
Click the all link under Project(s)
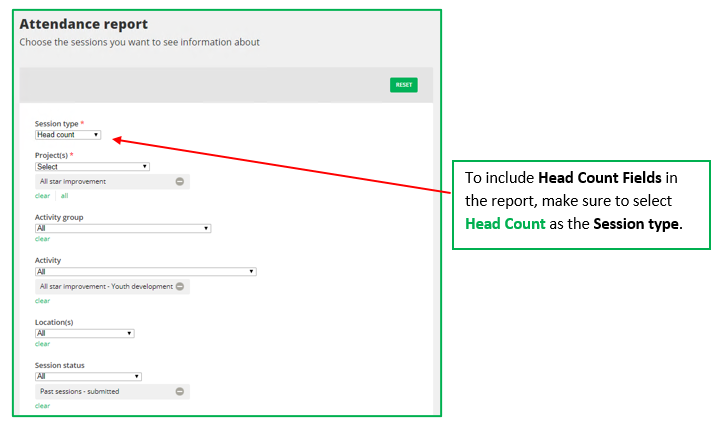pos(65,196)
